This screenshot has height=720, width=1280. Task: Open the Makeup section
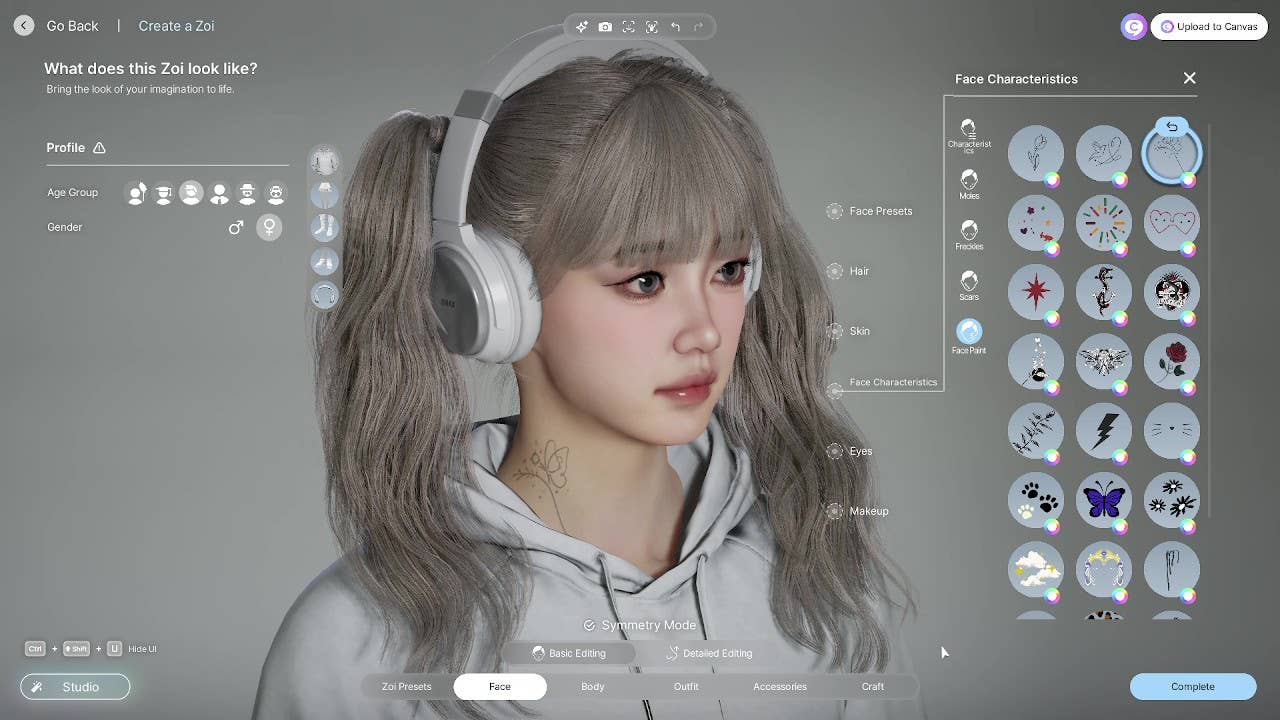(x=858, y=511)
